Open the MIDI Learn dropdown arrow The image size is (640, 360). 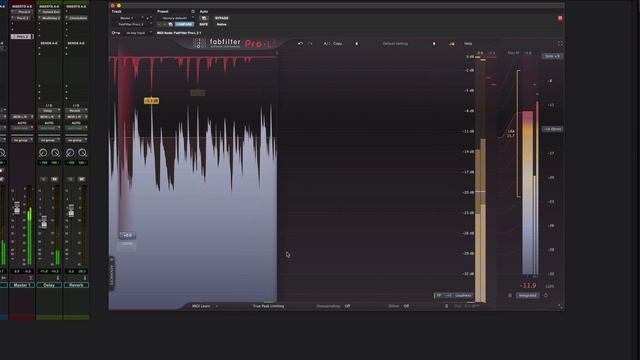(217, 306)
